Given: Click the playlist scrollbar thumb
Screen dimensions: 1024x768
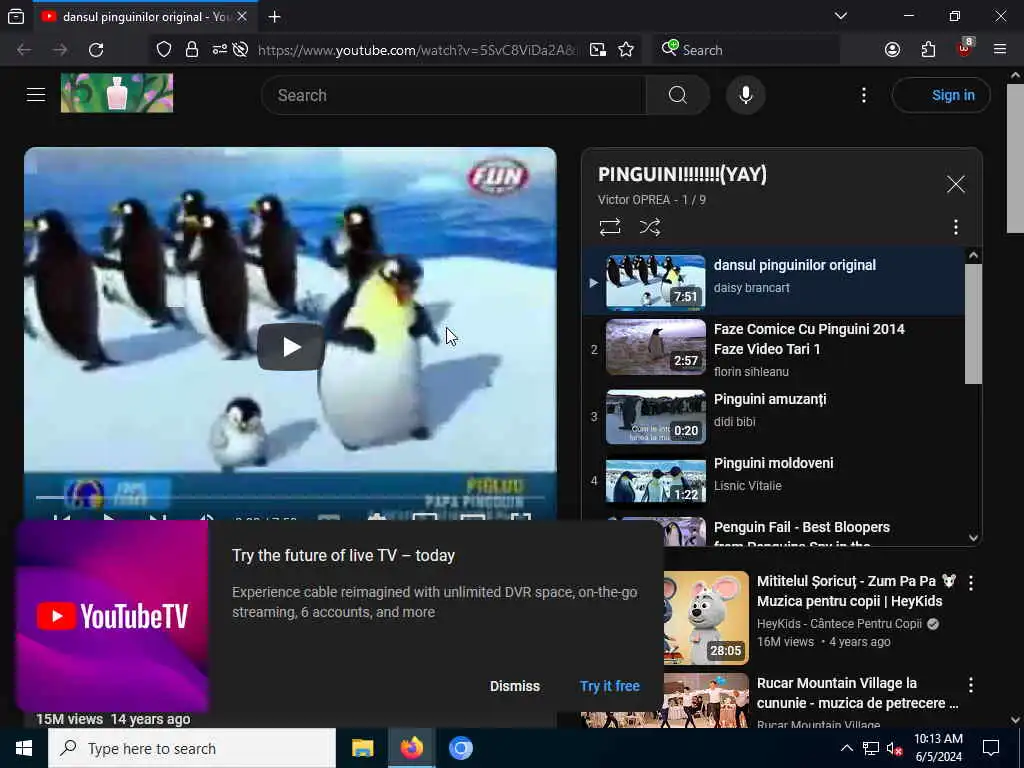Looking at the screenshot, I should point(973,324).
